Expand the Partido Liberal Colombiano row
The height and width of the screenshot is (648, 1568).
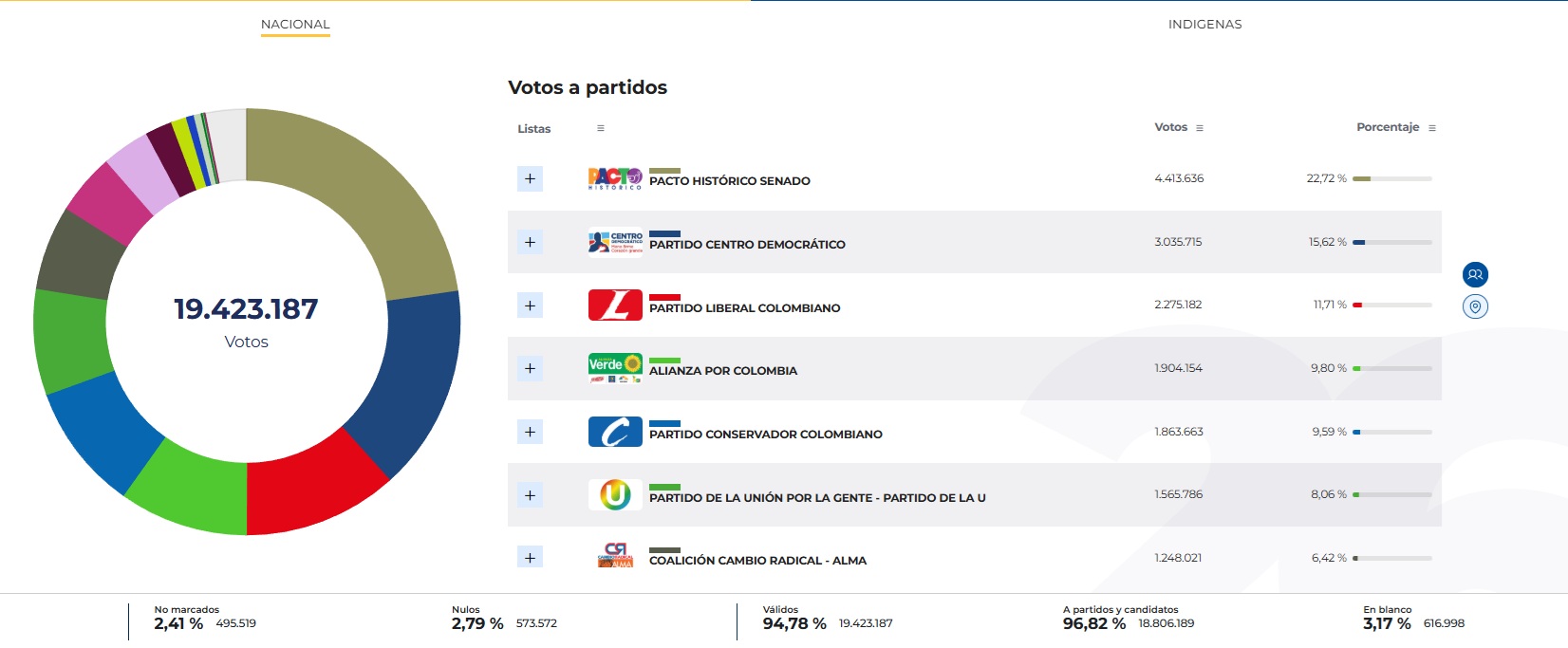[x=530, y=305]
